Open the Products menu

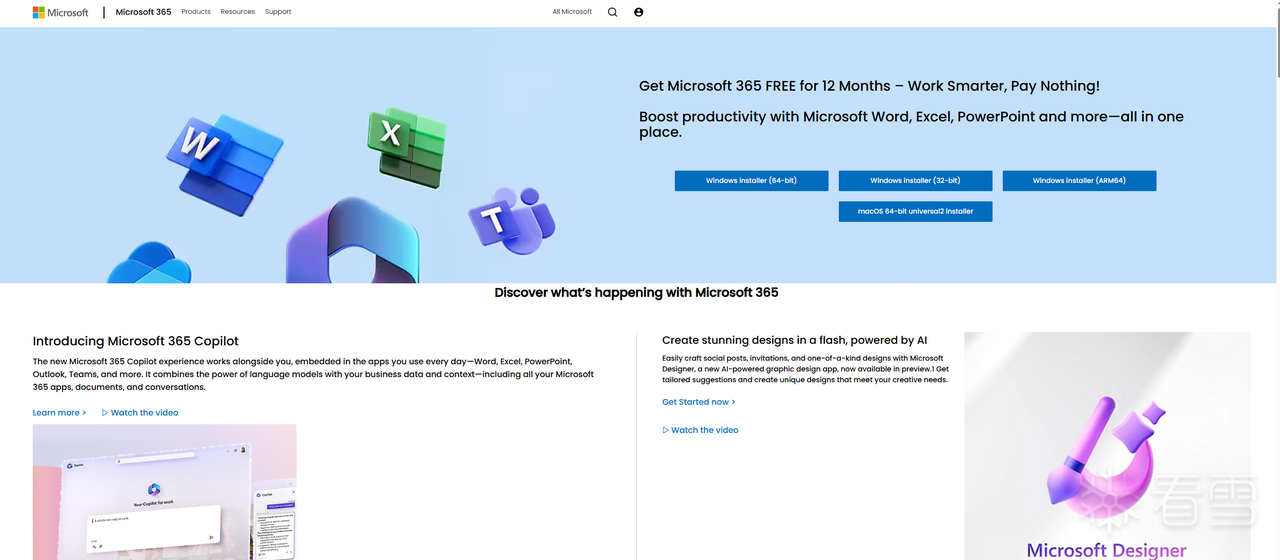(196, 12)
